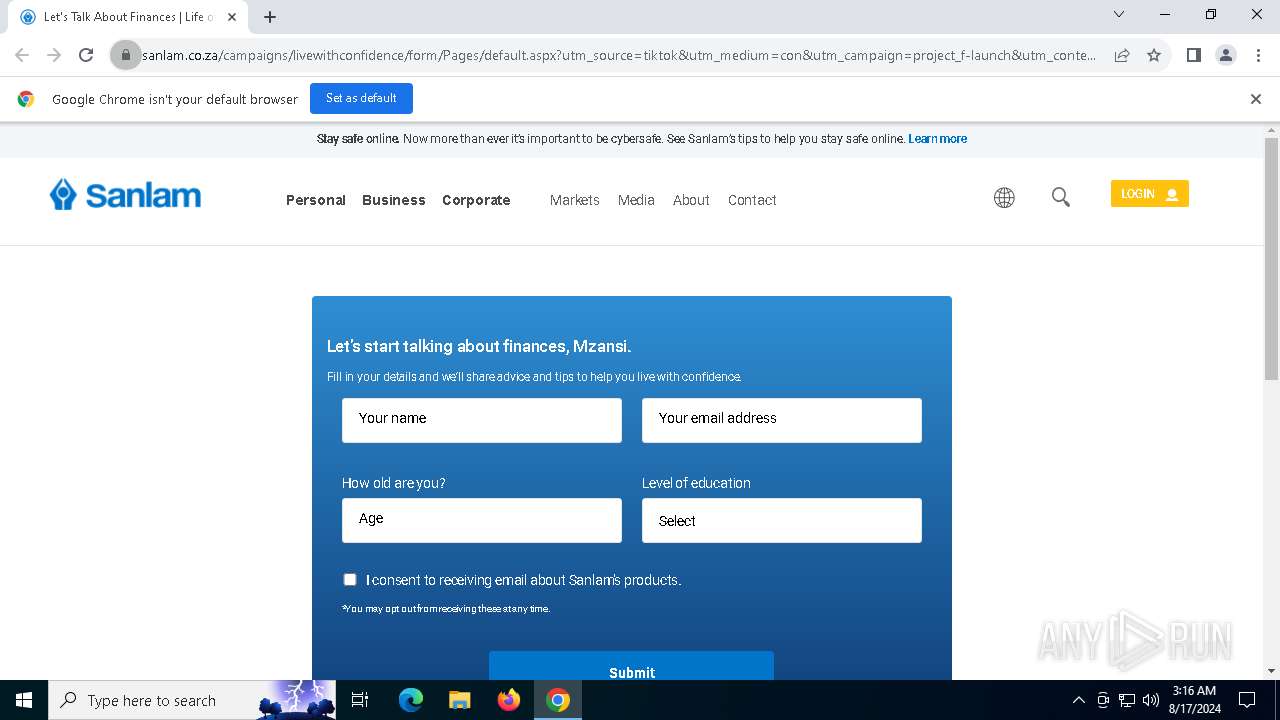Focus the Your name field

482,420
